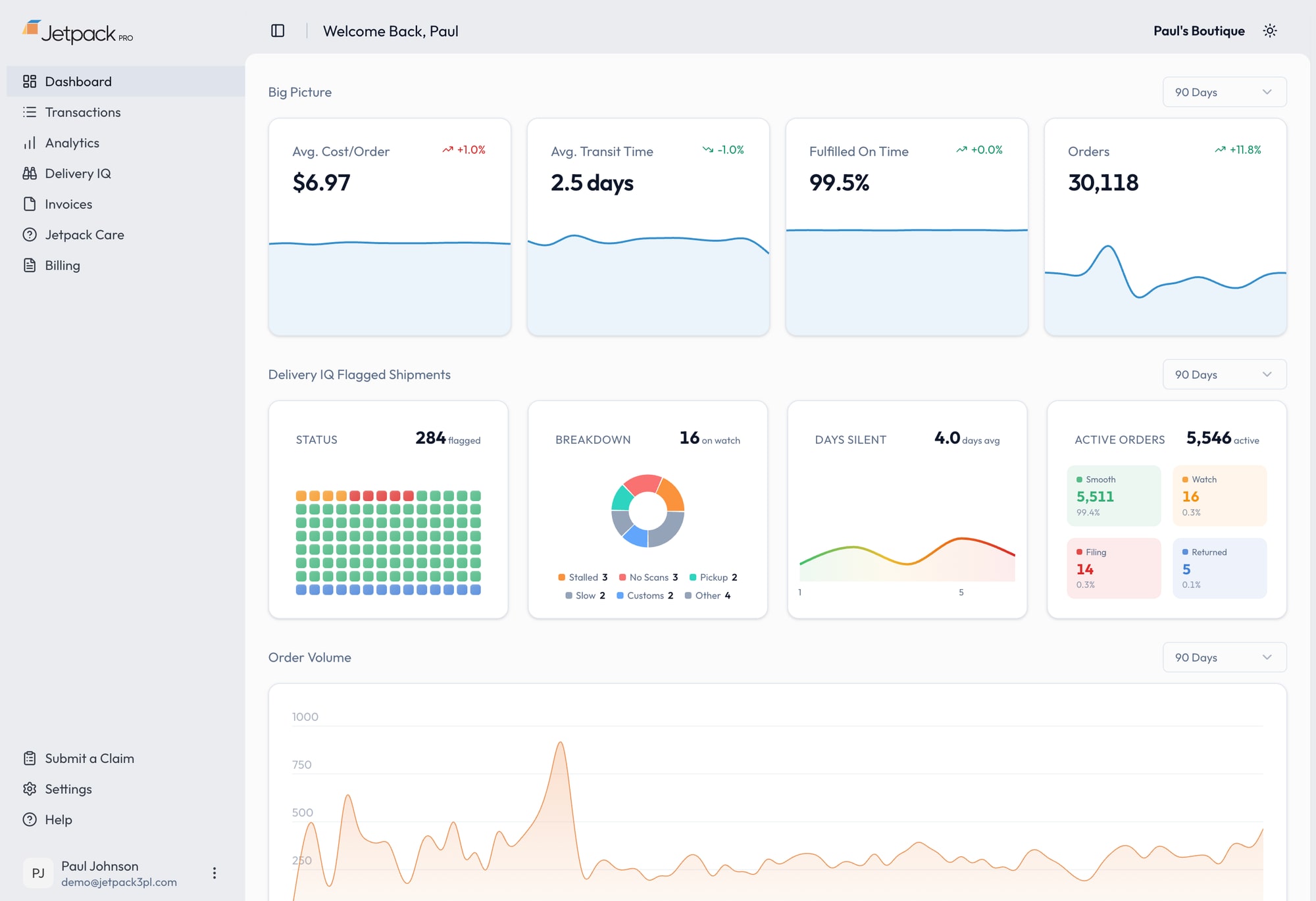Open Jetpack Care support

tap(126, 235)
